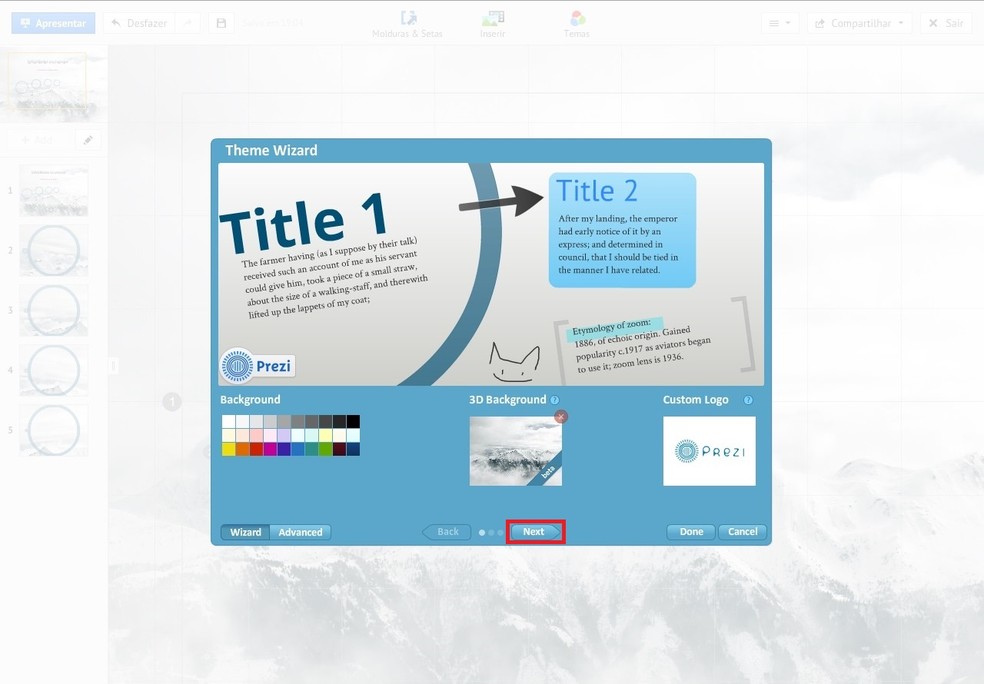984x684 pixels.
Task: Click Desfazer to undo
Action: pos(139,23)
